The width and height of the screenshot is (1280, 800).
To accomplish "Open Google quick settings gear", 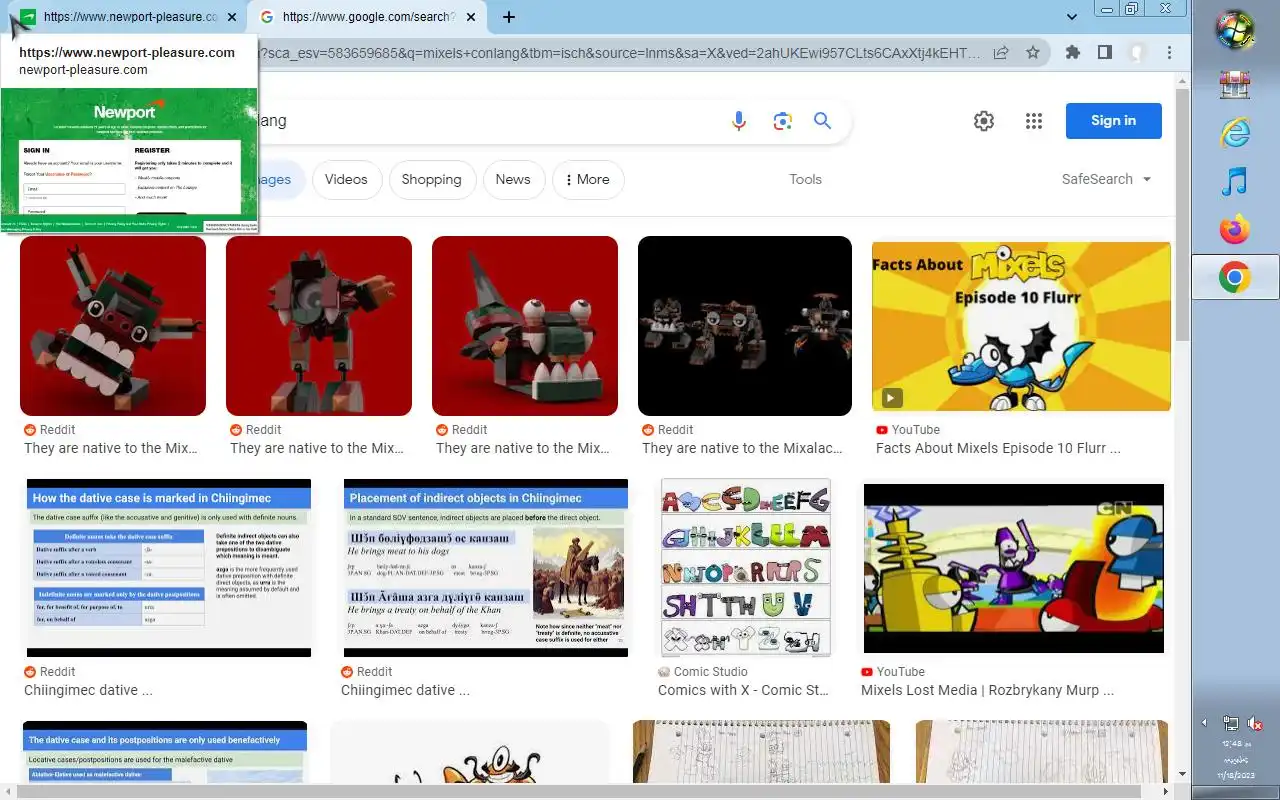I will pos(984,121).
